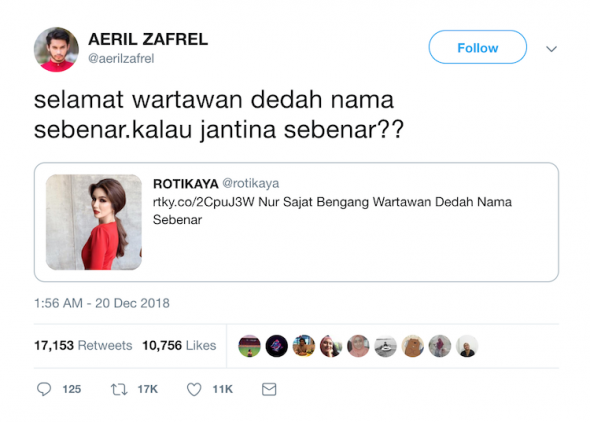Send tweet via envelope message icon
Screen dimensions: 590x422
click(269, 389)
